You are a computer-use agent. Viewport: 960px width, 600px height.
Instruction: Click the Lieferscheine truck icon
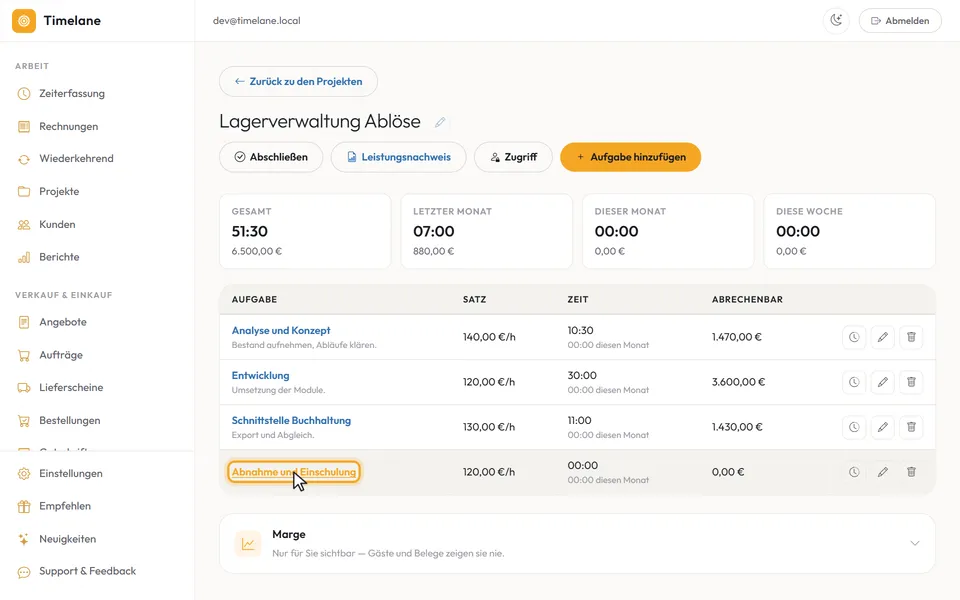point(24,388)
